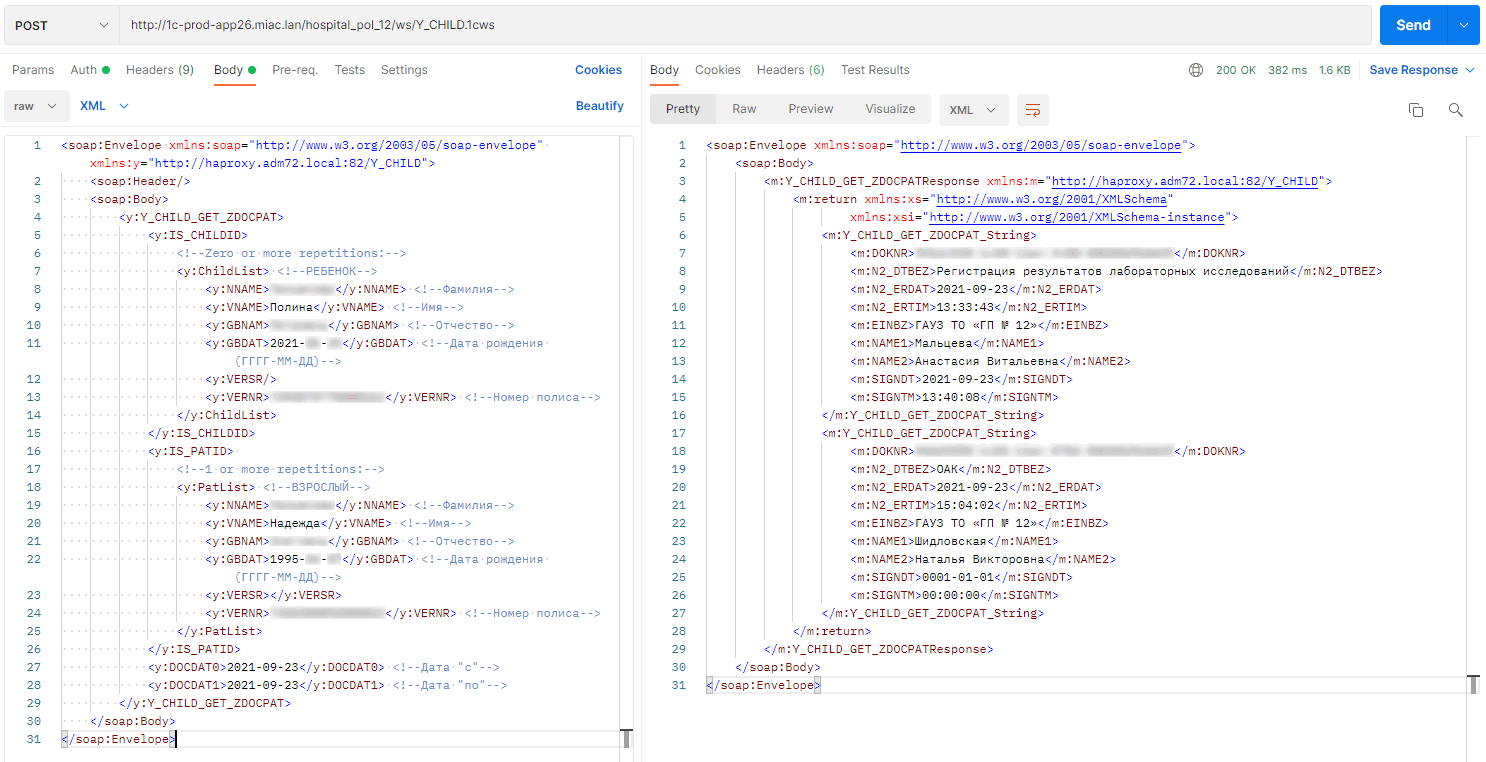Image resolution: width=1486 pixels, height=762 pixels.
Task: Open the Send button options arrow
Action: tap(1464, 25)
